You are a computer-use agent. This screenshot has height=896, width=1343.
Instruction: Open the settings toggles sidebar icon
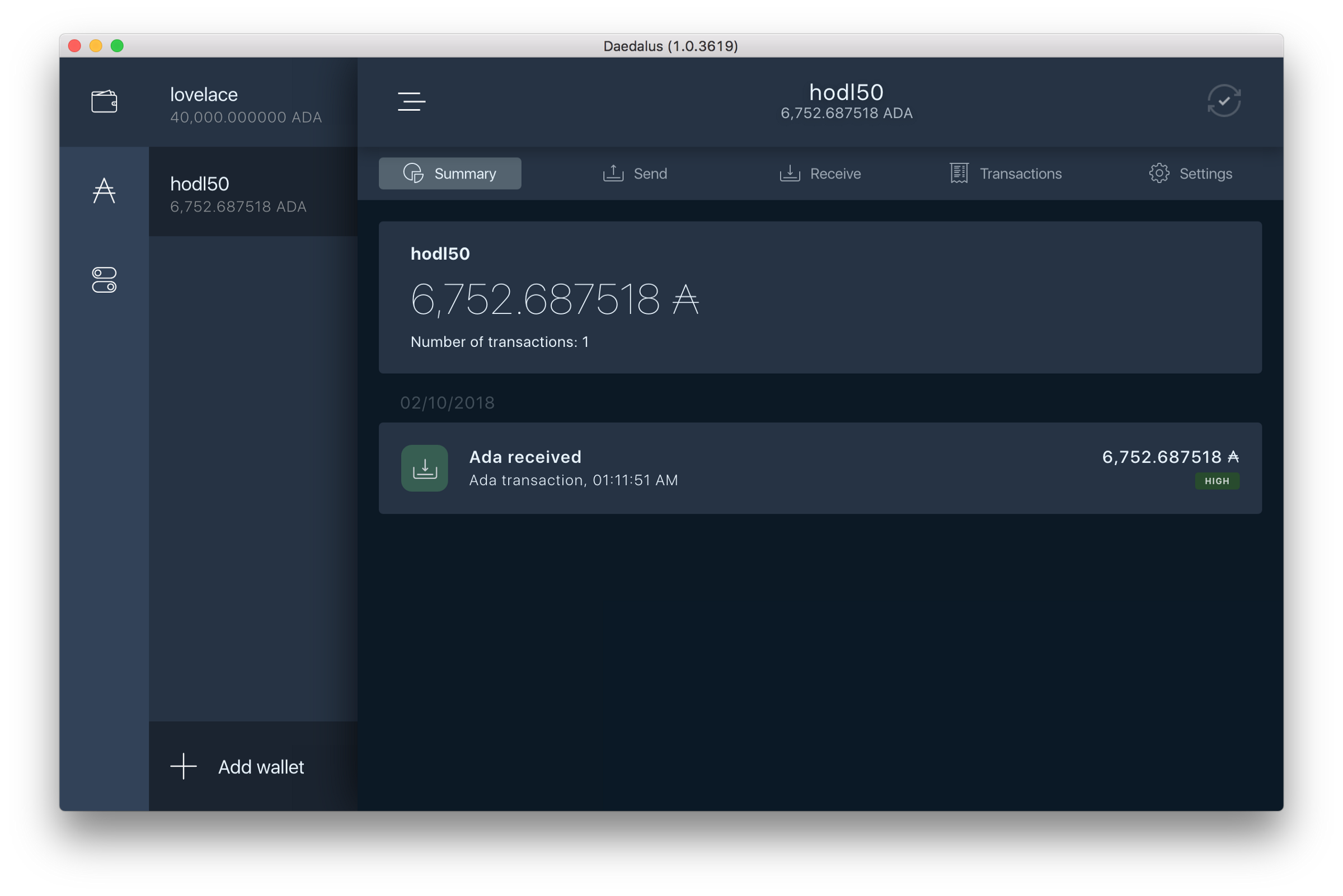pyautogui.click(x=104, y=280)
